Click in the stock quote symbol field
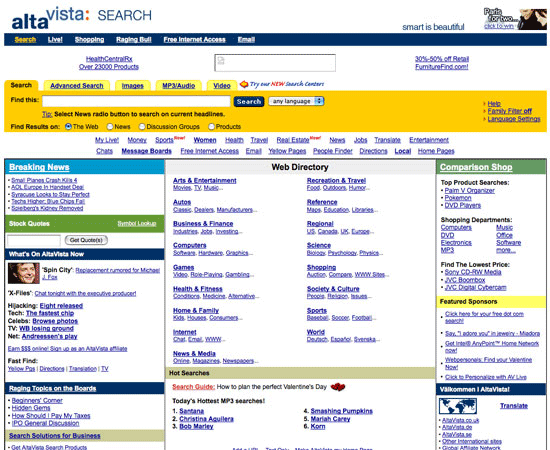 point(34,240)
